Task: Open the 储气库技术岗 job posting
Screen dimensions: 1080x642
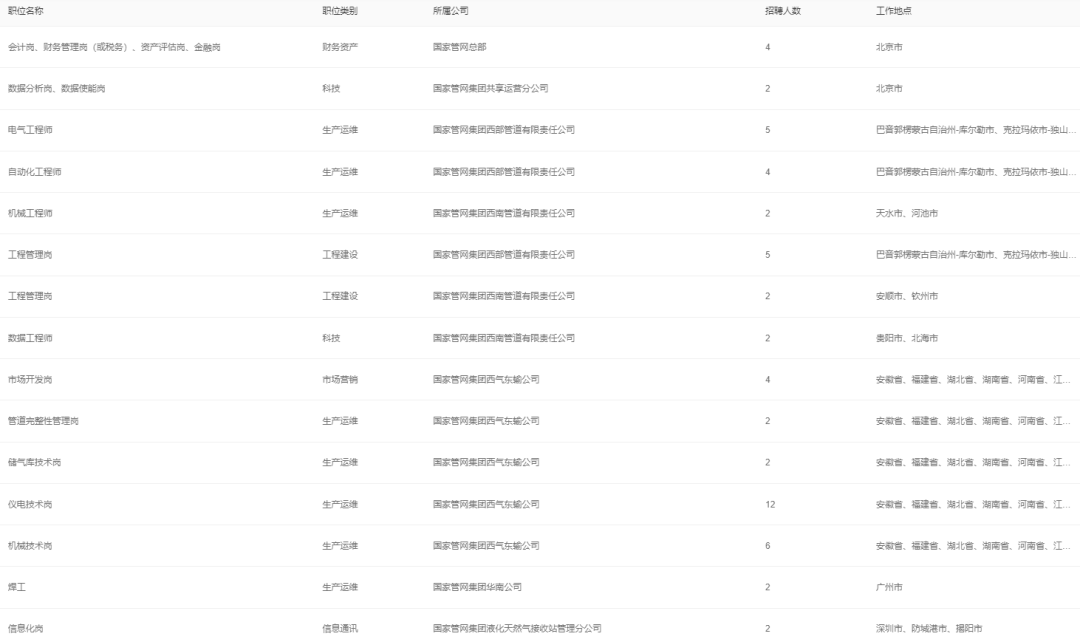Action: (34, 463)
